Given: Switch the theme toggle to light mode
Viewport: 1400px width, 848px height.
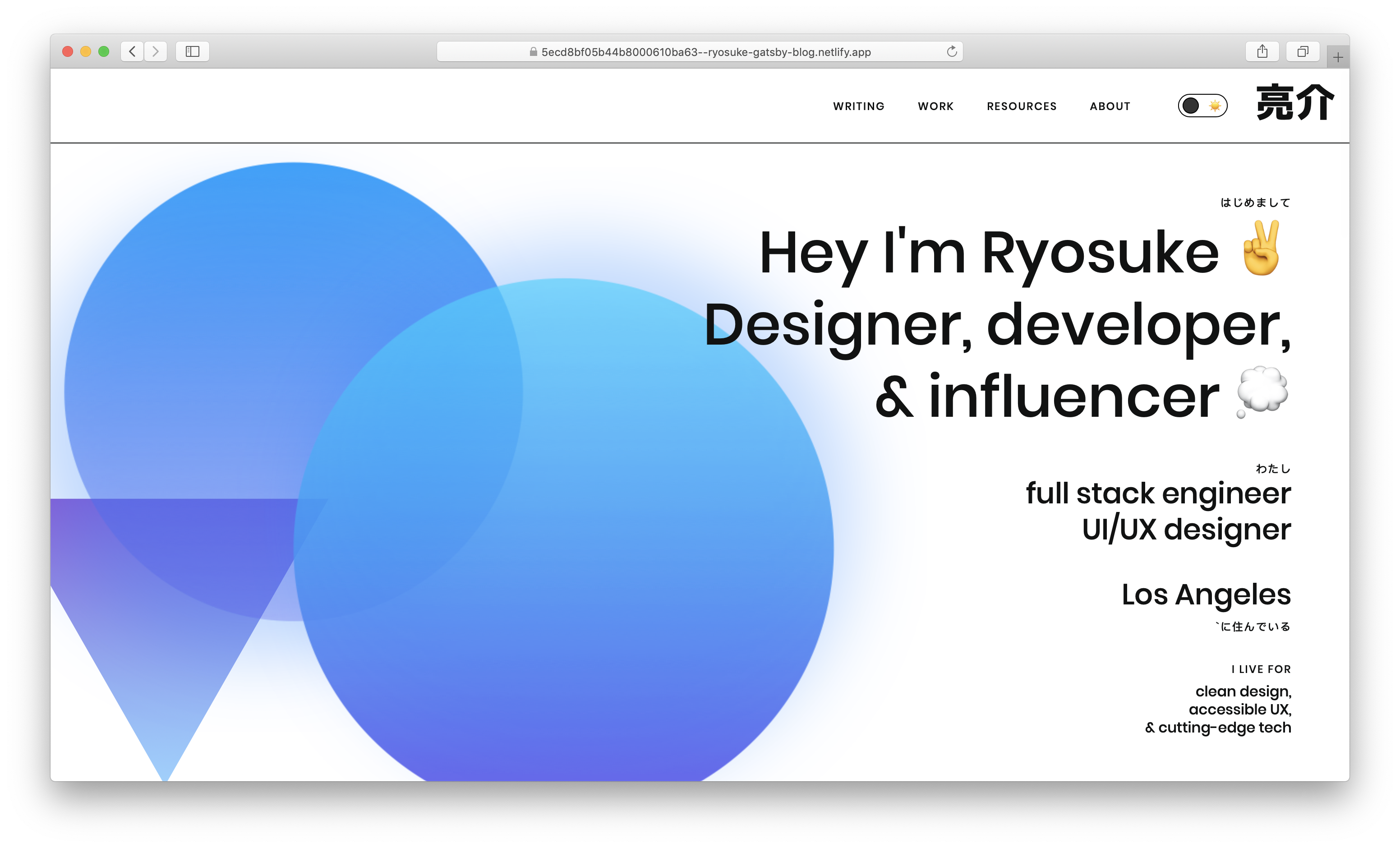Looking at the screenshot, I should click(x=1215, y=106).
